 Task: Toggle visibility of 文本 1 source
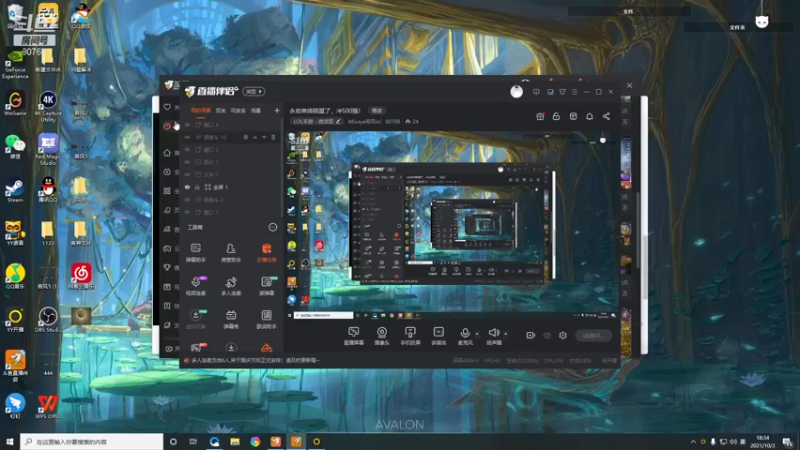point(188,174)
